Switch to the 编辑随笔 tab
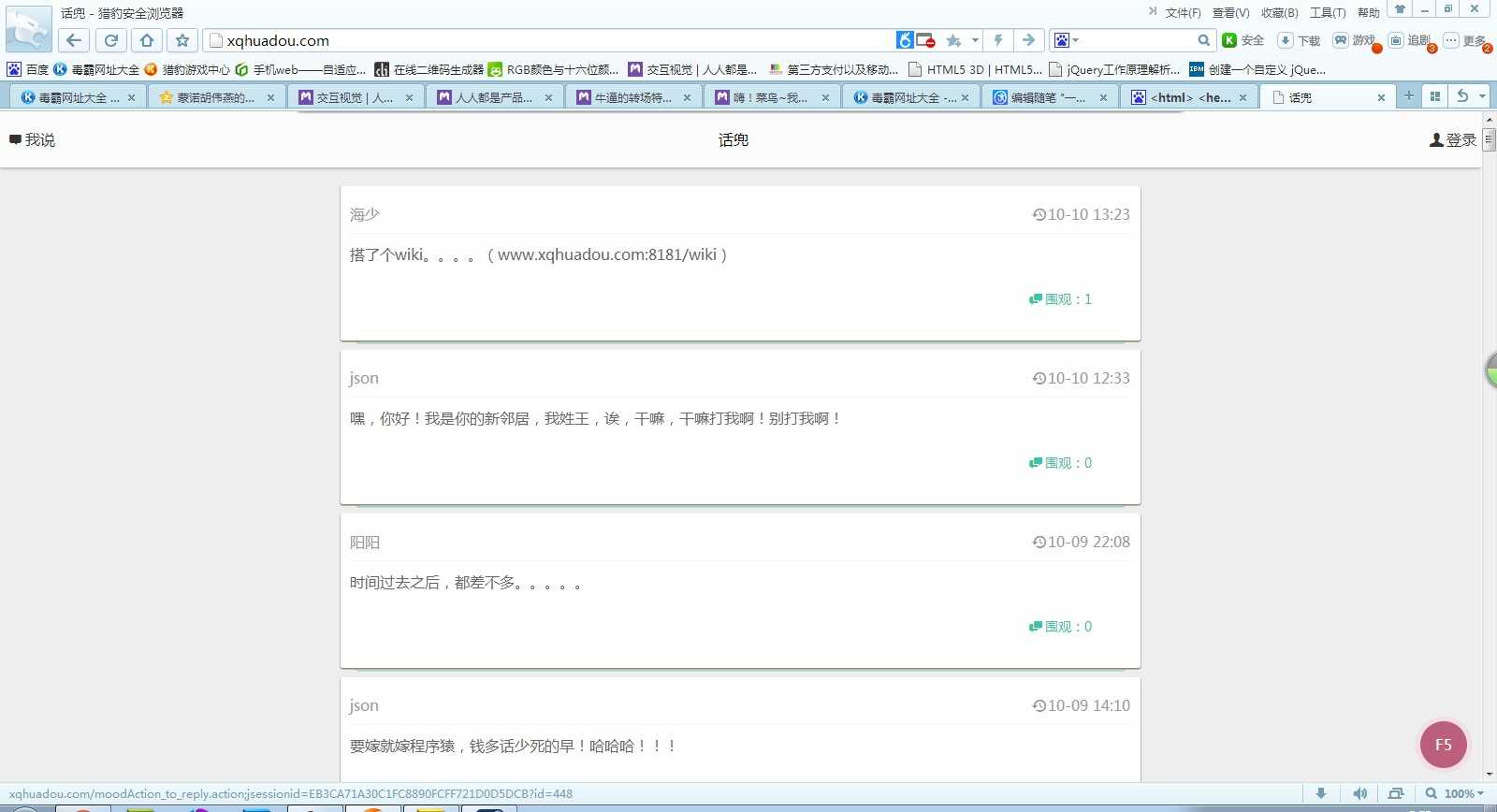 (1050, 97)
